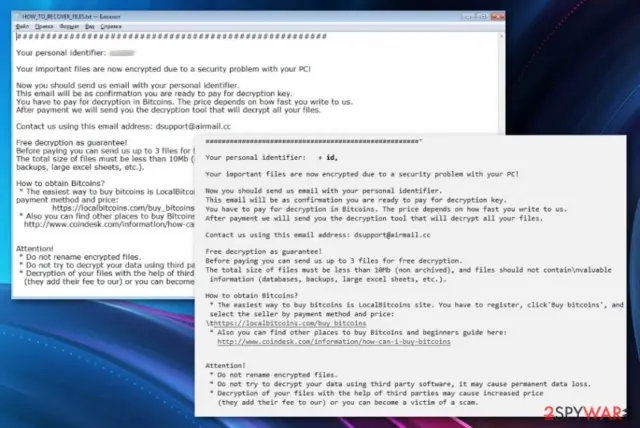
Task: Click 'Your important files are now encrypted' in gray note
Action: (362, 174)
